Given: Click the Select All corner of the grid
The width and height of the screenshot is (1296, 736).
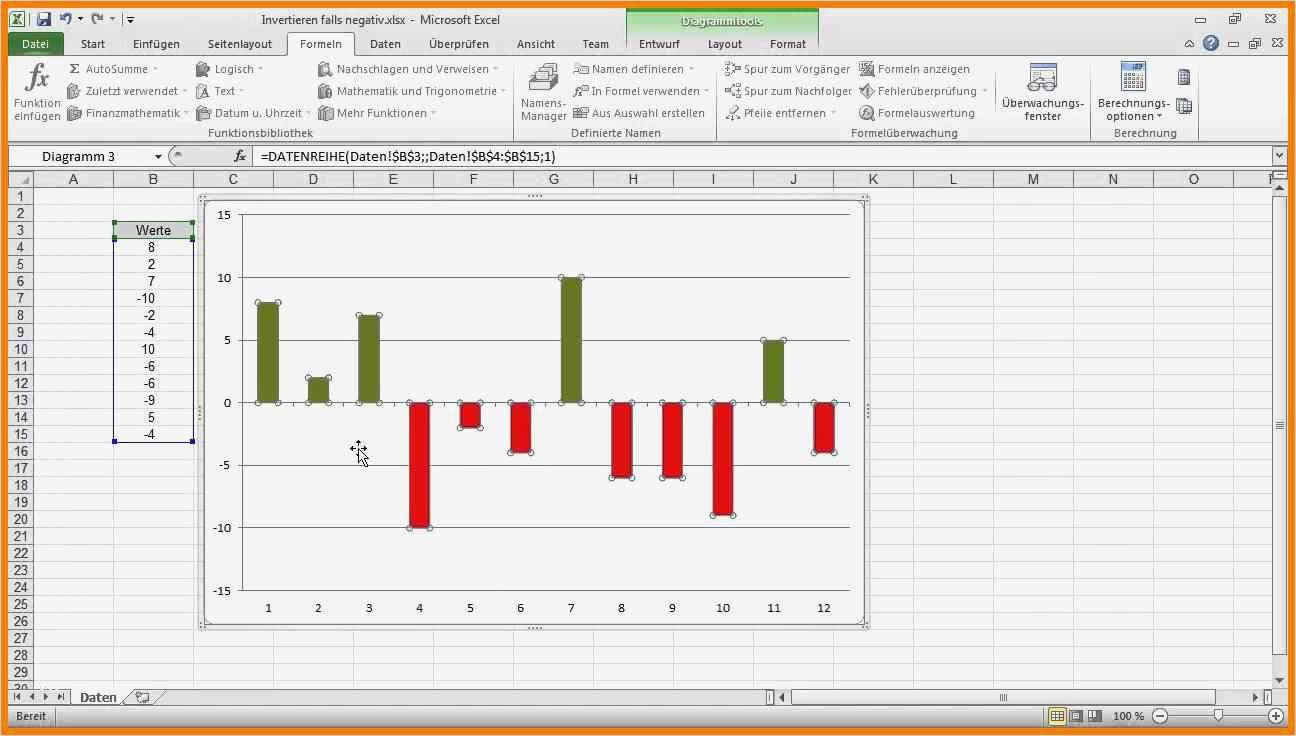Looking at the screenshot, I should click(x=20, y=179).
